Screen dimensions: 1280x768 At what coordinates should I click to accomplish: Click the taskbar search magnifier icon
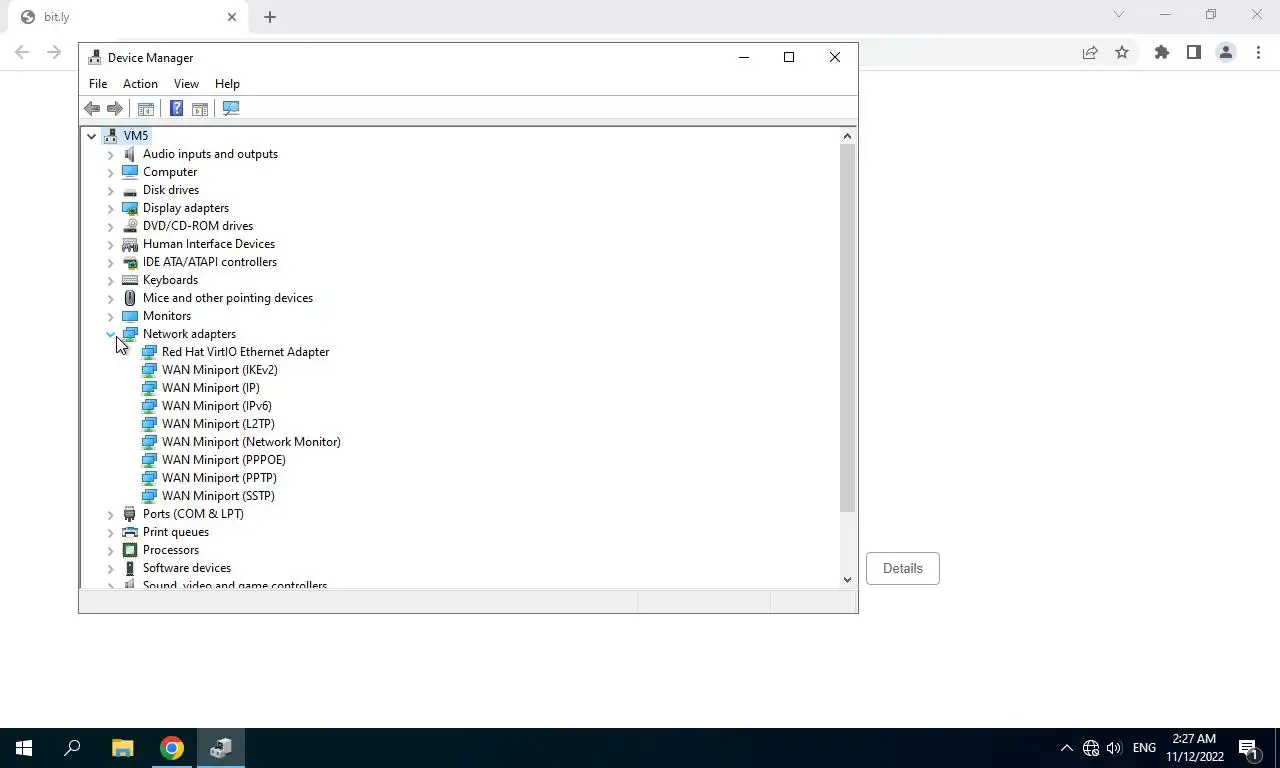[x=72, y=748]
